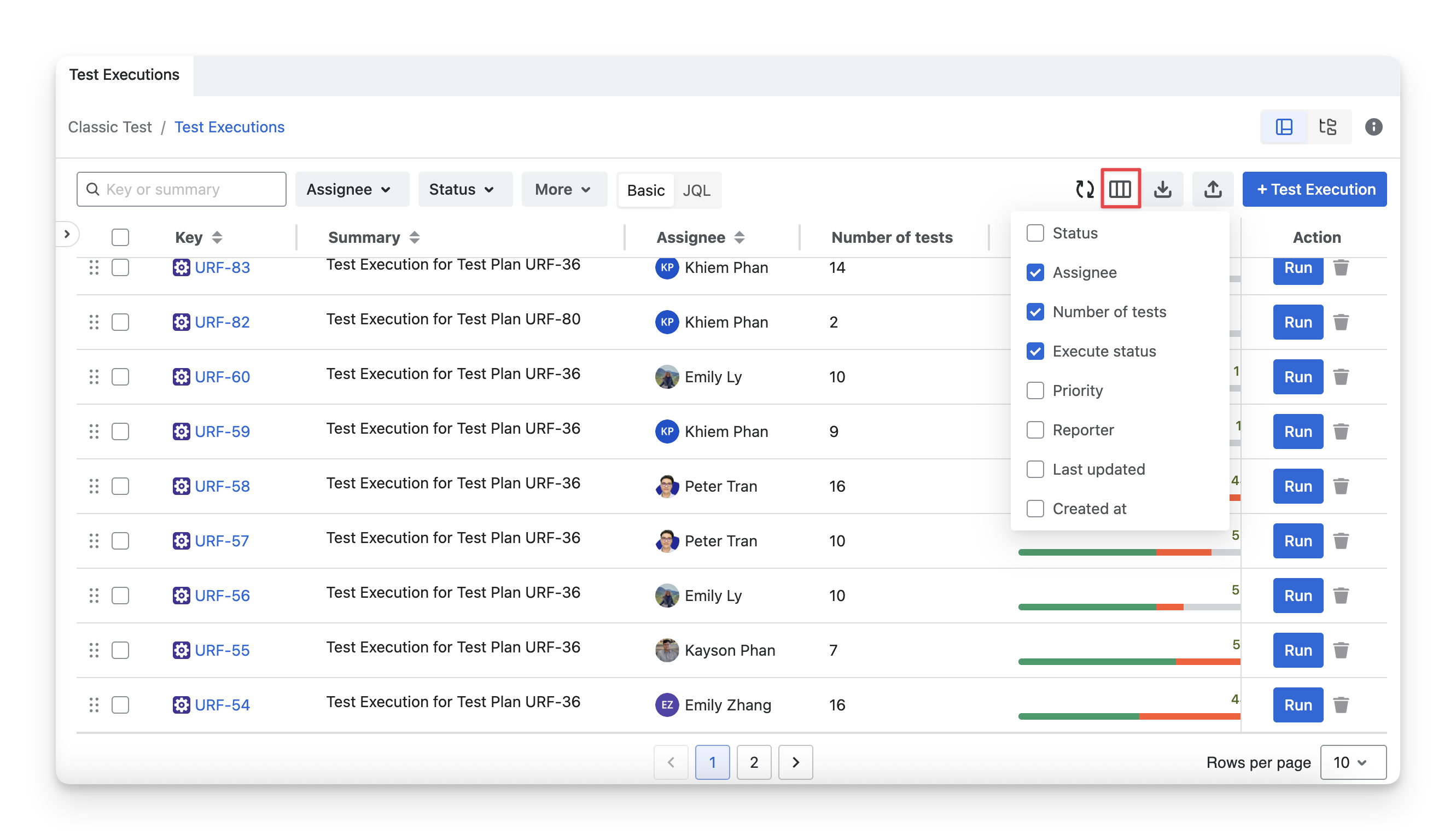
Task: Expand the More filters dropdown
Action: (563, 189)
